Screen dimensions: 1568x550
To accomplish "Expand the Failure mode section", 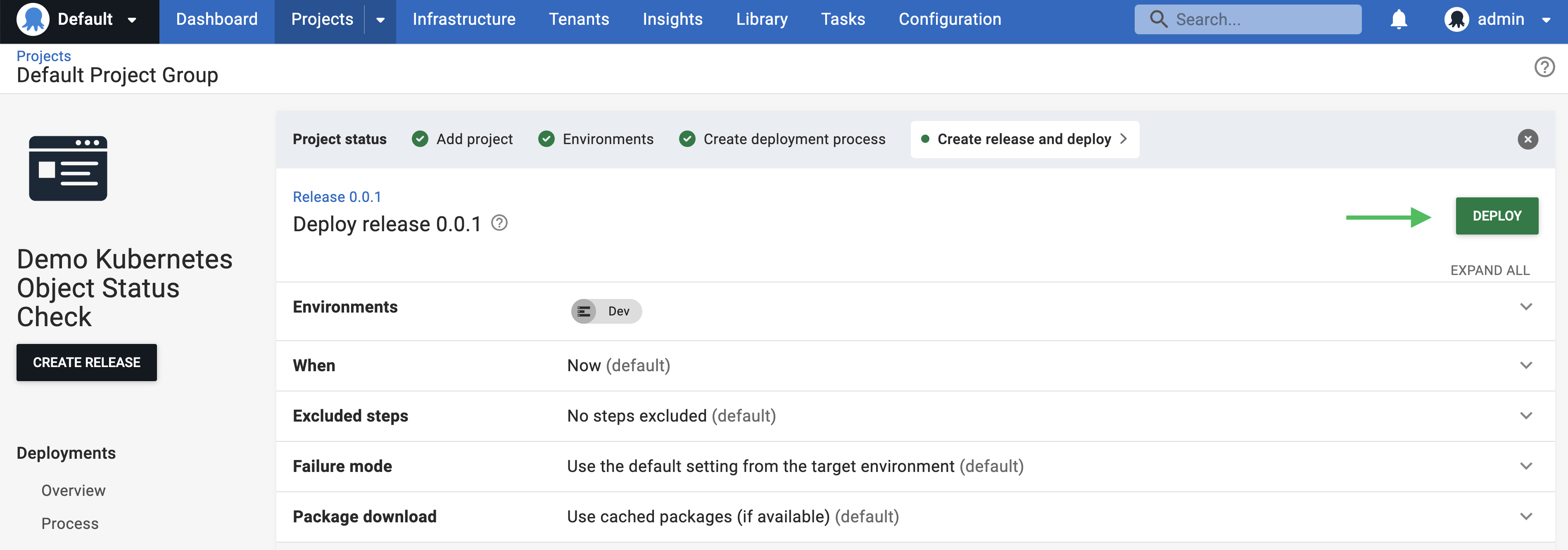I will [1526, 465].
